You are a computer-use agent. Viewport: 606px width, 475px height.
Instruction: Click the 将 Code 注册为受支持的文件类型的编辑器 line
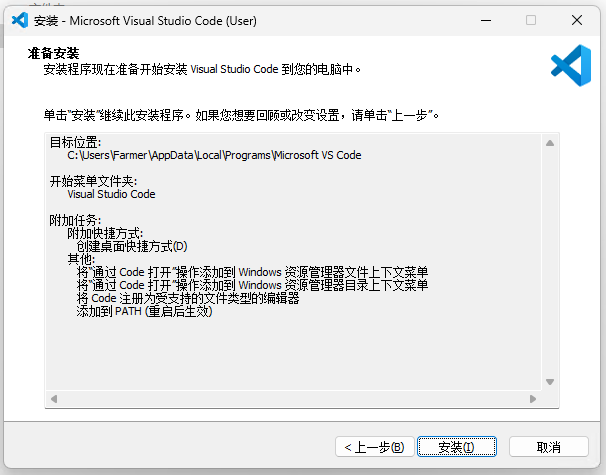tap(188, 298)
